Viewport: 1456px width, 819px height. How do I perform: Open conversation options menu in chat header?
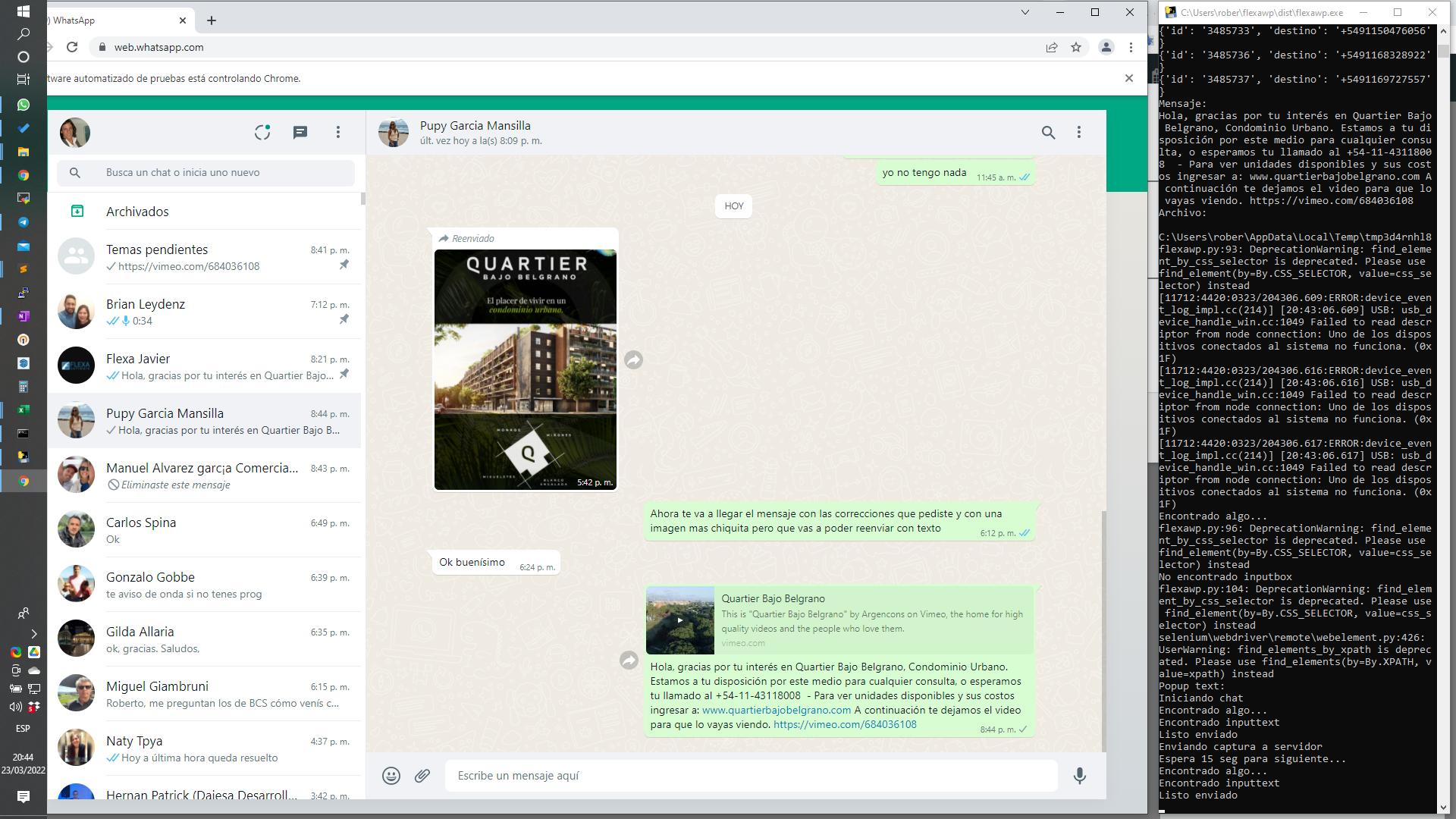pyautogui.click(x=1079, y=132)
